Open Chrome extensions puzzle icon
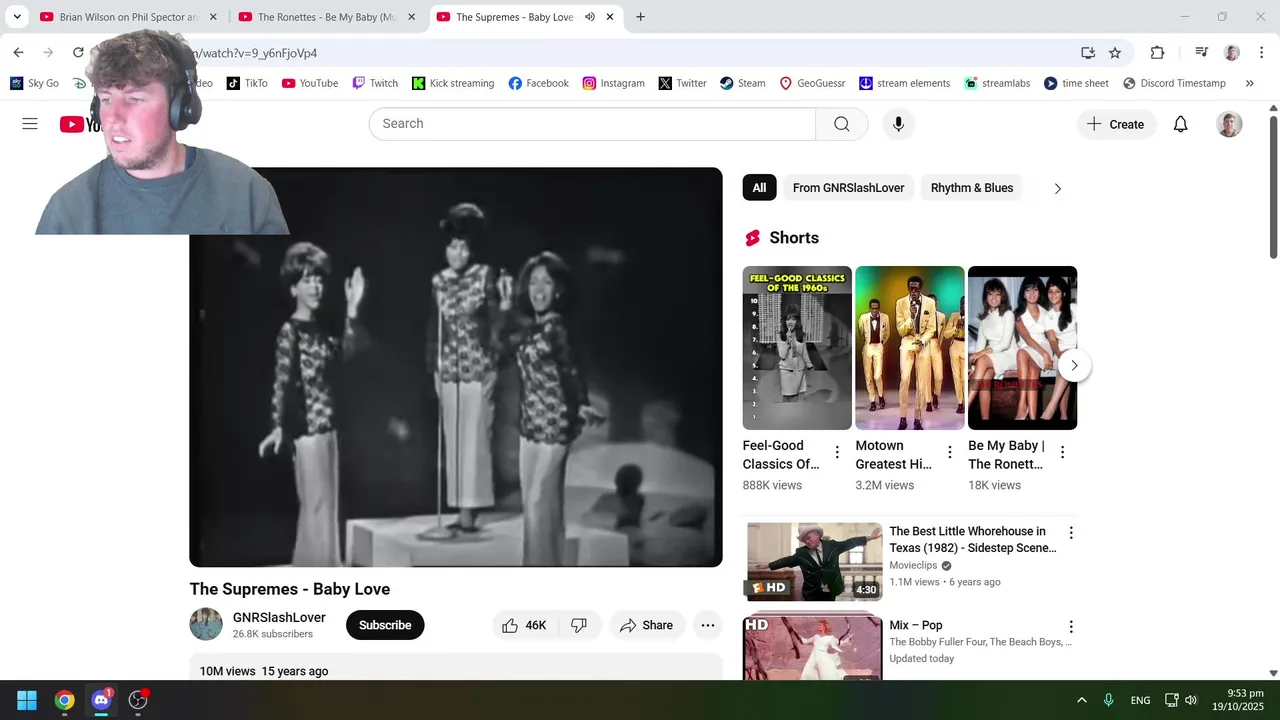This screenshot has width=1280, height=720. (1157, 53)
